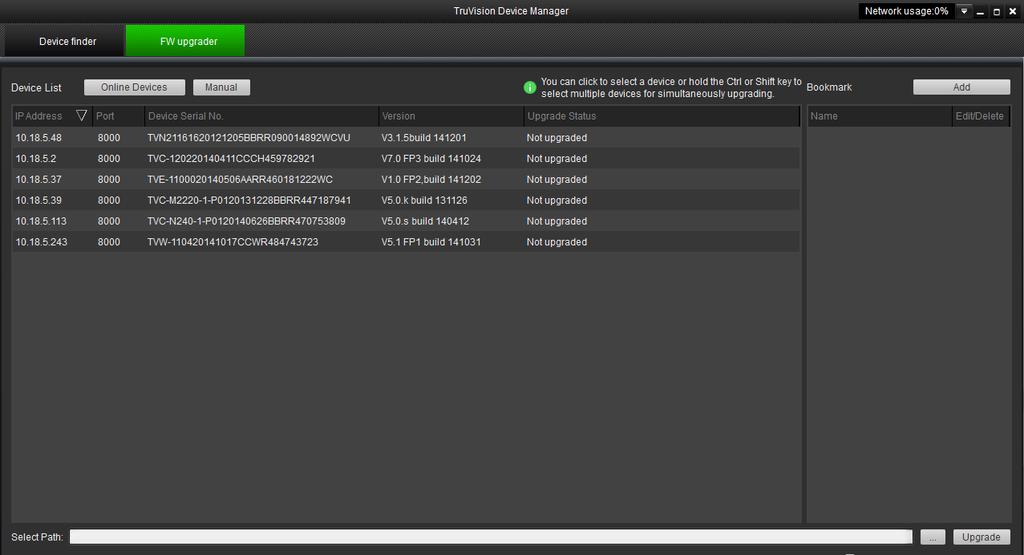Click serial TVC-N240-1-P0120140626BBRR470753809

[x=246, y=221]
